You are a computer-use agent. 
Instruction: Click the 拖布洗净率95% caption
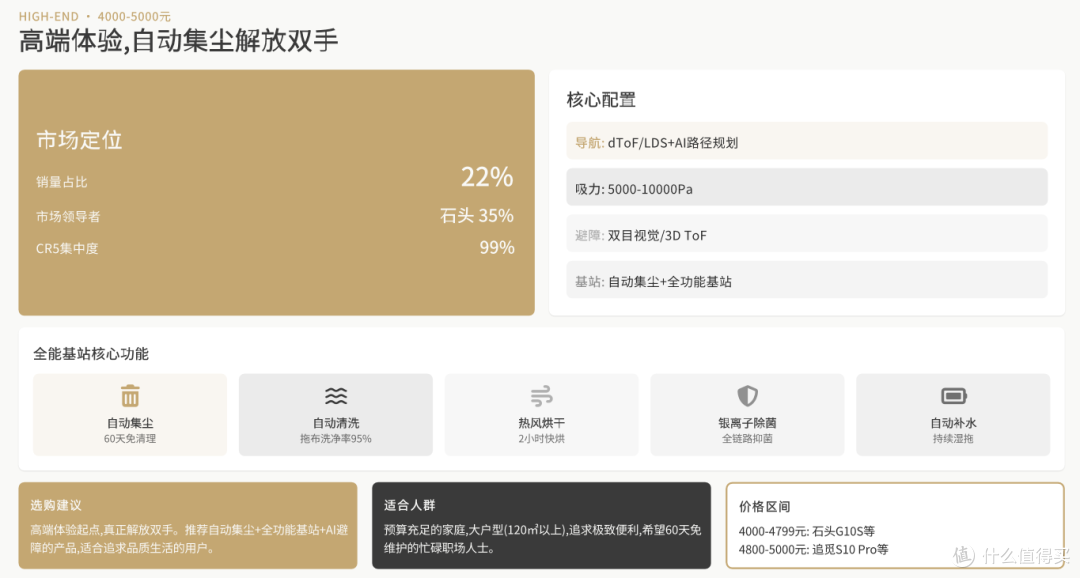coord(335,439)
